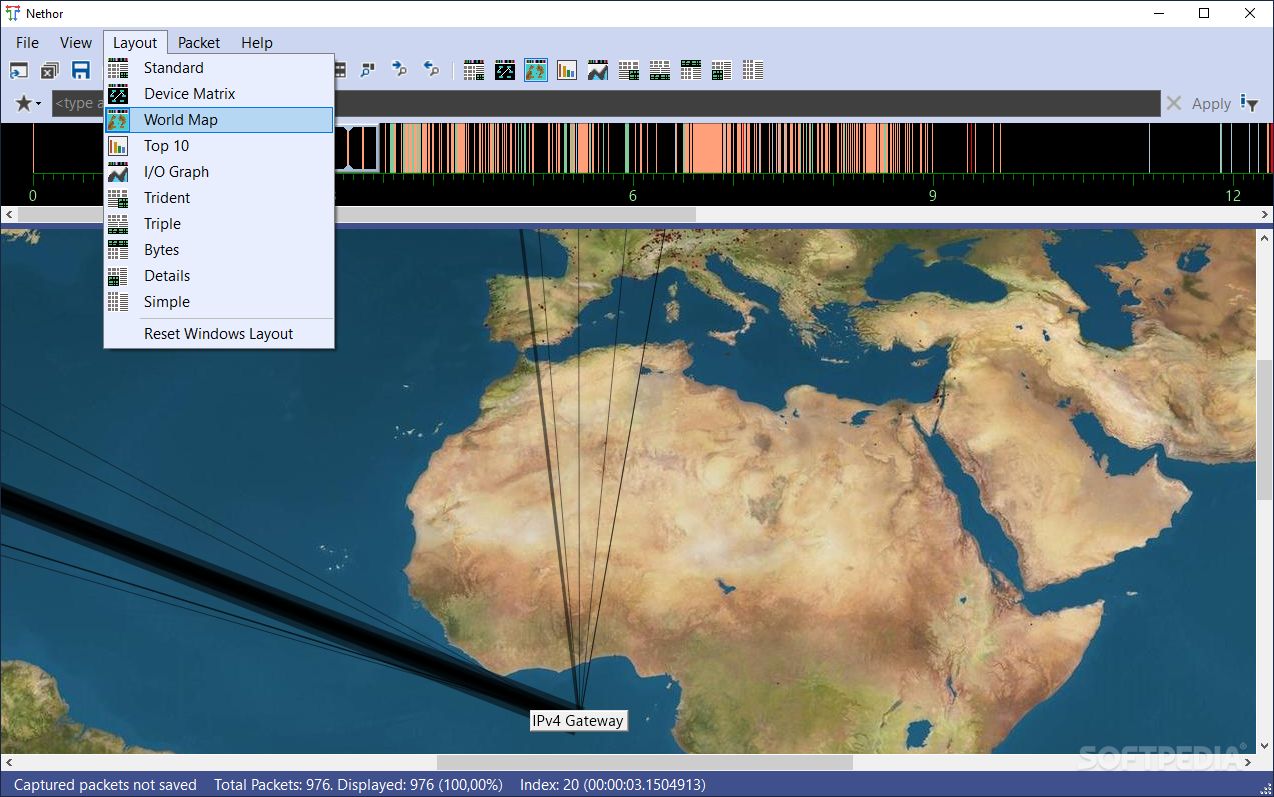Click the Apply filter button
Viewport: 1274px width, 797px height.
coord(1211,103)
